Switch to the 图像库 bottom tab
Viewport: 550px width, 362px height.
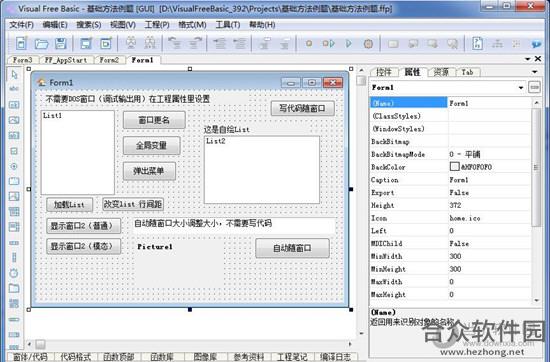(205, 357)
